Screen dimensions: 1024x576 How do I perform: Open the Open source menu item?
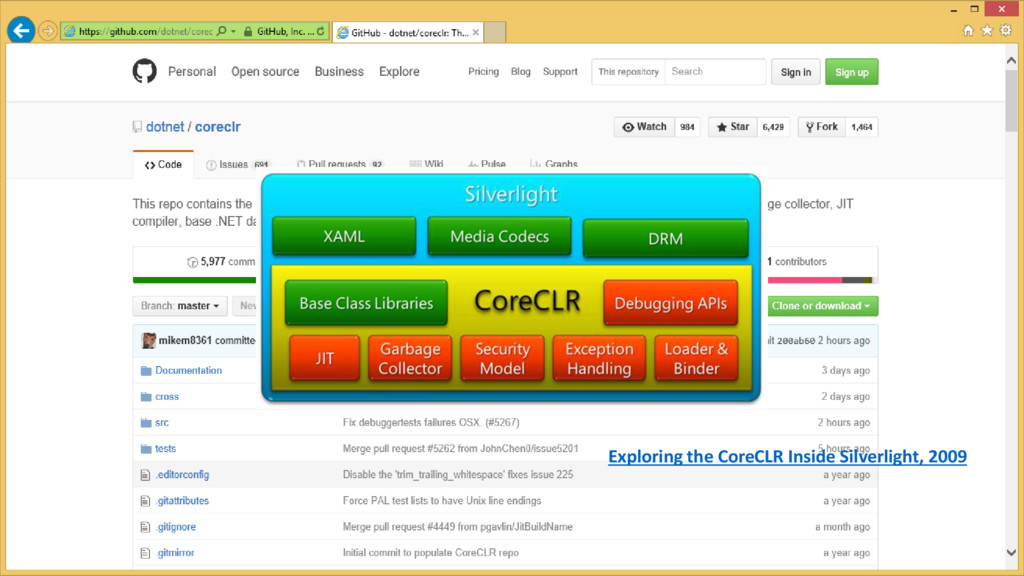tap(265, 72)
